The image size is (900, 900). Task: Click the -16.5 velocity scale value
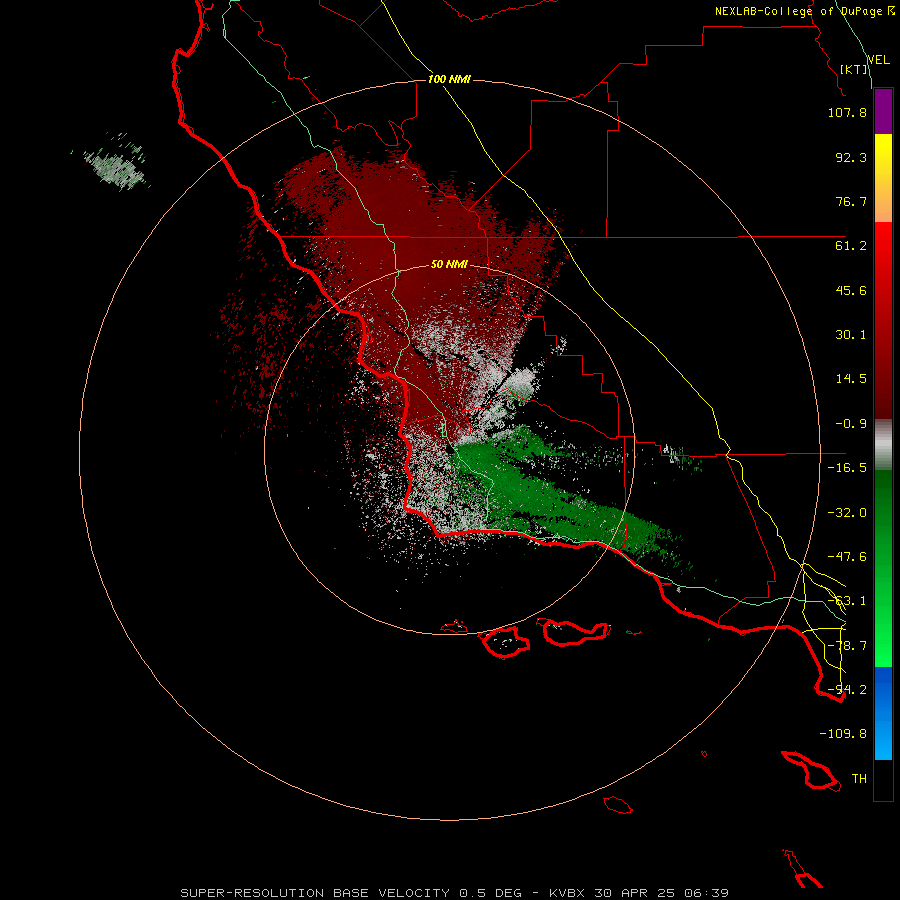point(847,468)
